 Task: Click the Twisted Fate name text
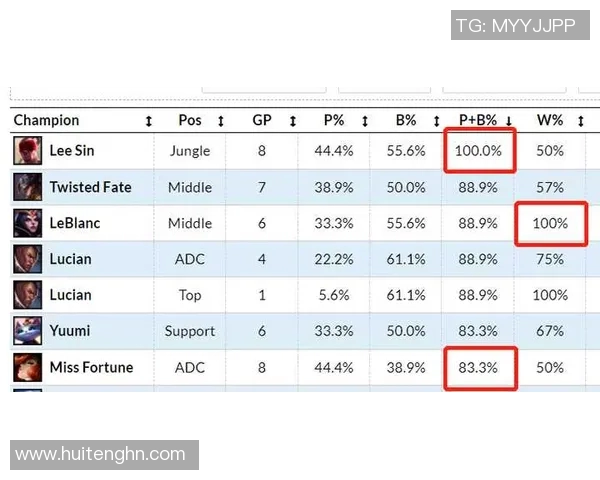[91, 187]
